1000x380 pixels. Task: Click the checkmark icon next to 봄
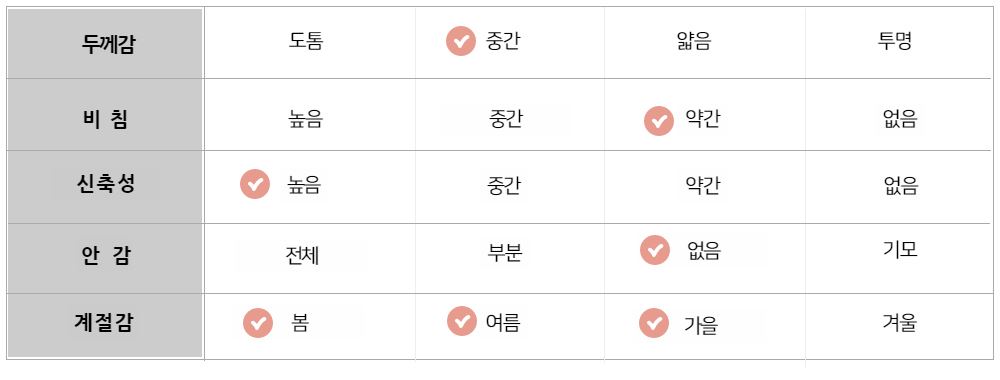click(258, 323)
